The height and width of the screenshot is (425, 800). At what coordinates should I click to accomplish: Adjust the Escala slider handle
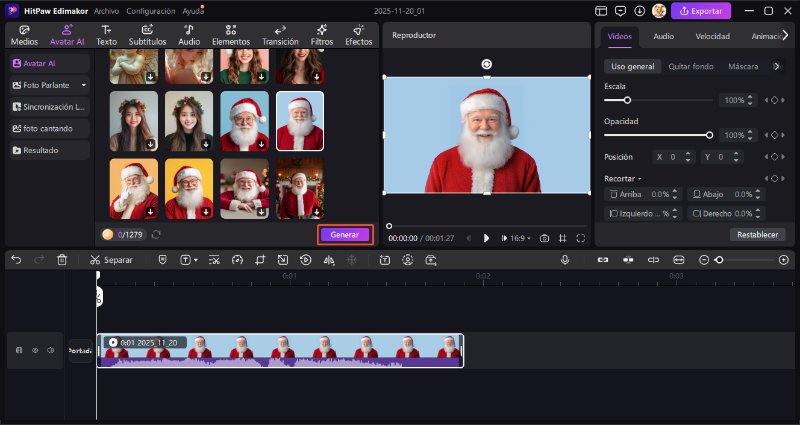[x=627, y=100]
